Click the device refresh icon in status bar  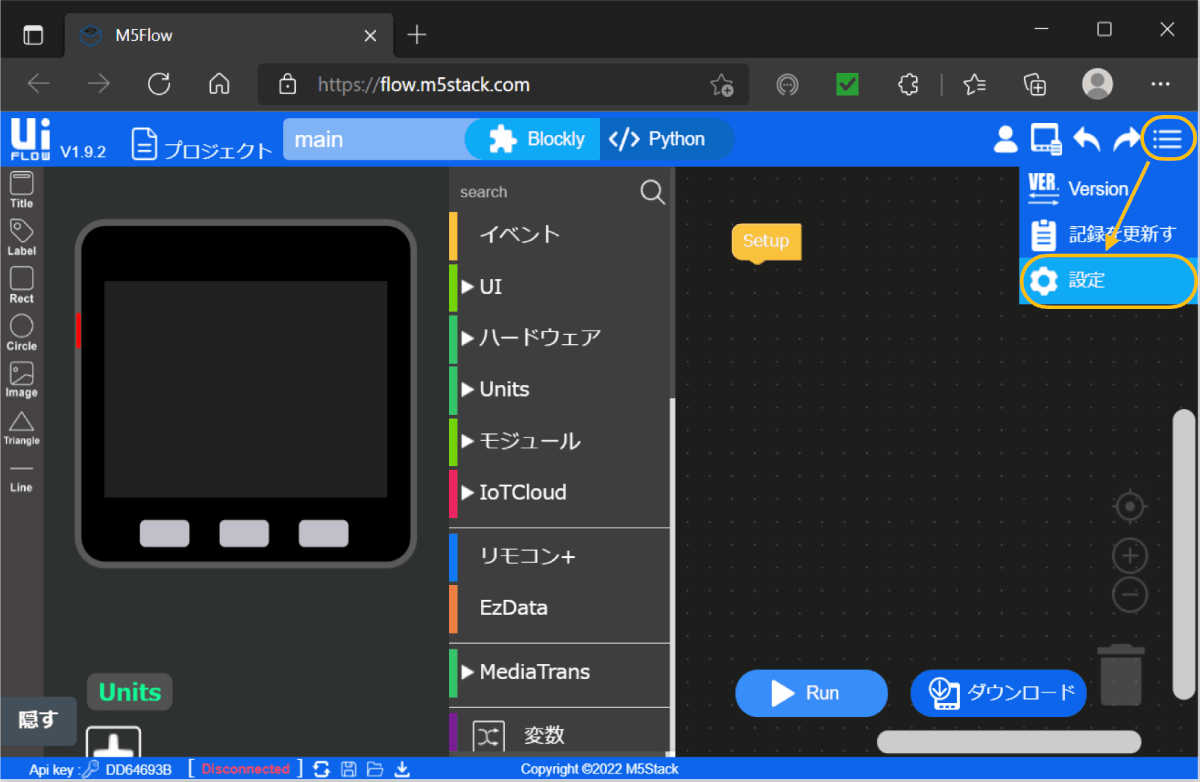321,768
